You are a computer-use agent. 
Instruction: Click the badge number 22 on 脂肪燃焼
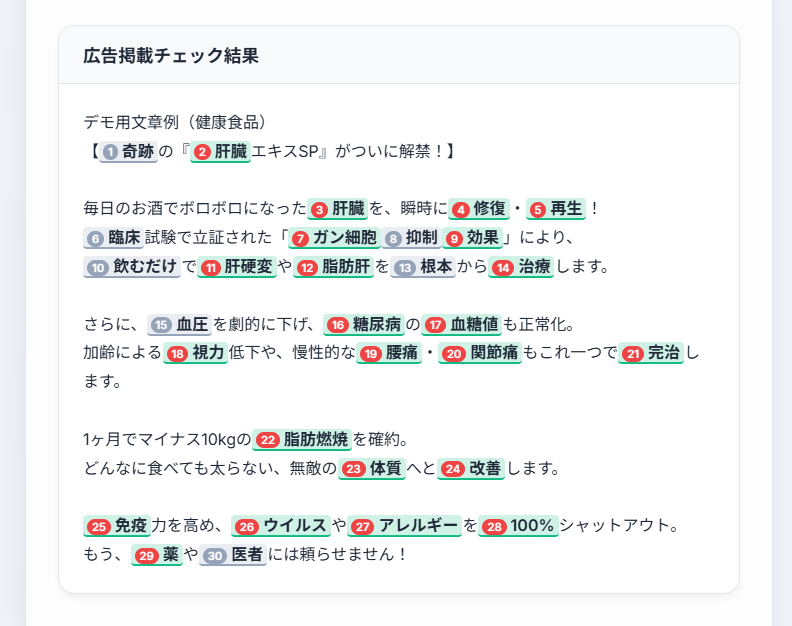pos(267,440)
